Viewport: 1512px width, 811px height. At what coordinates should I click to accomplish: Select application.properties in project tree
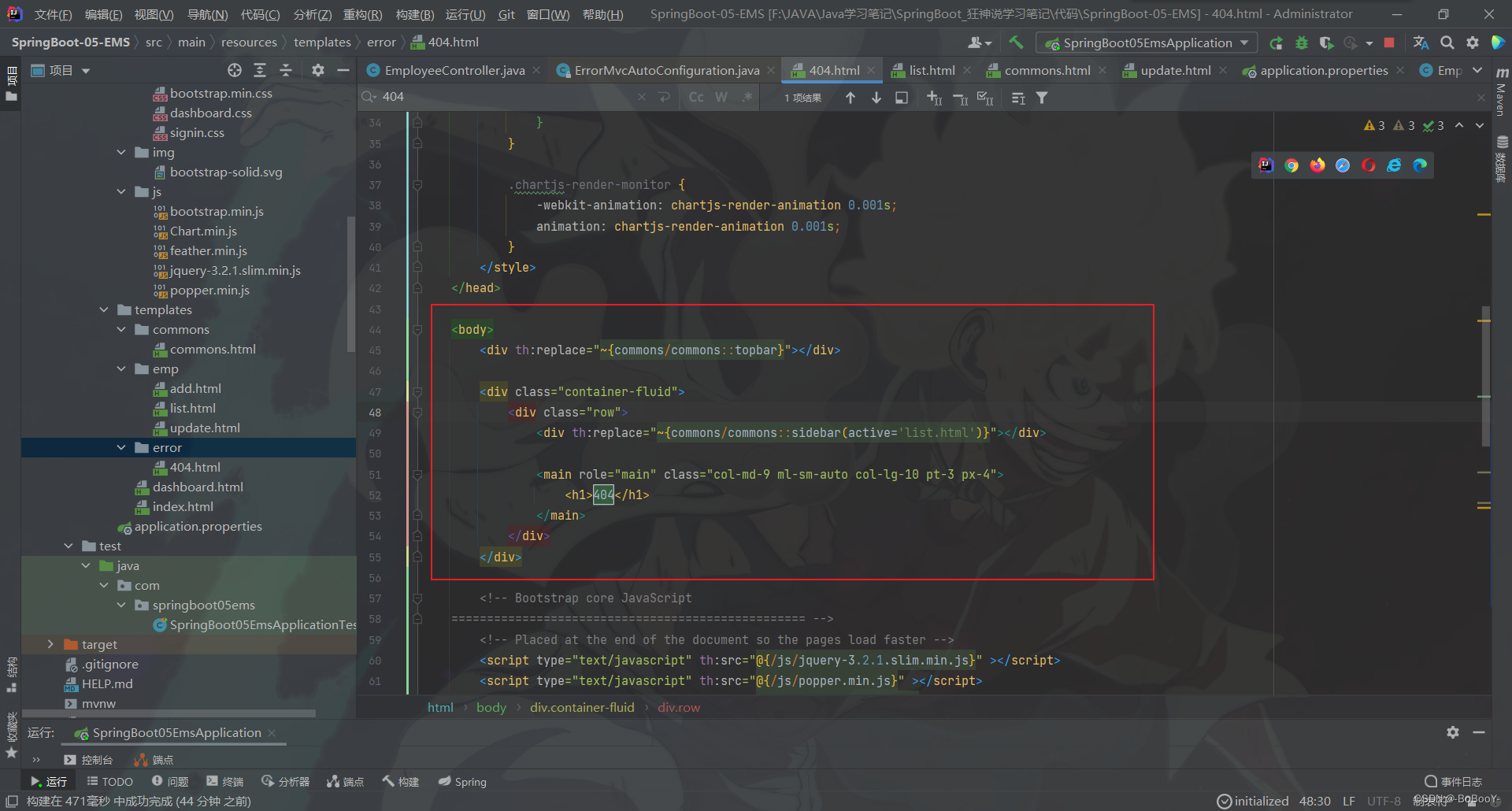(198, 527)
